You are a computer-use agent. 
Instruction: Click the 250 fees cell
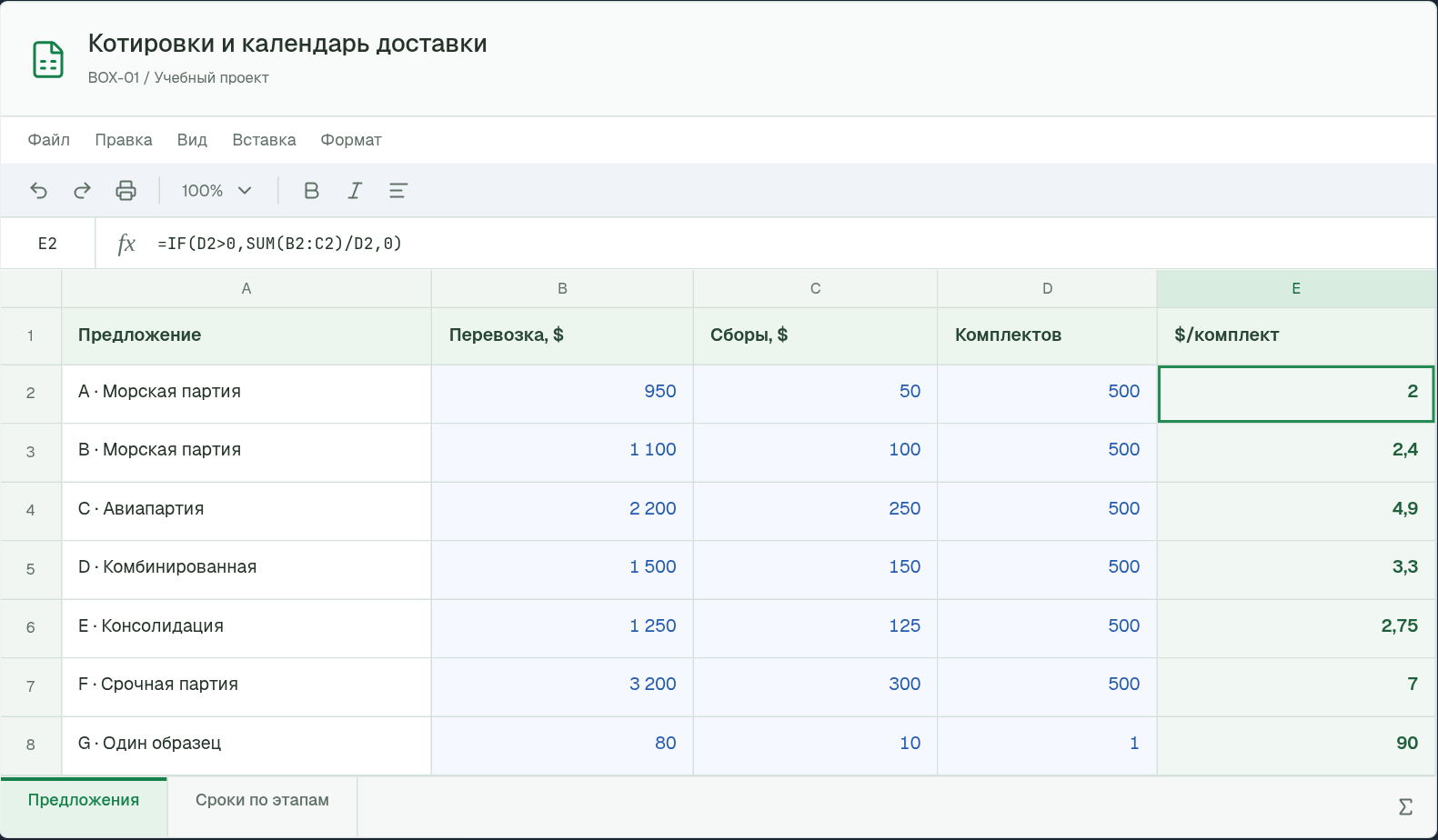(816, 510)
